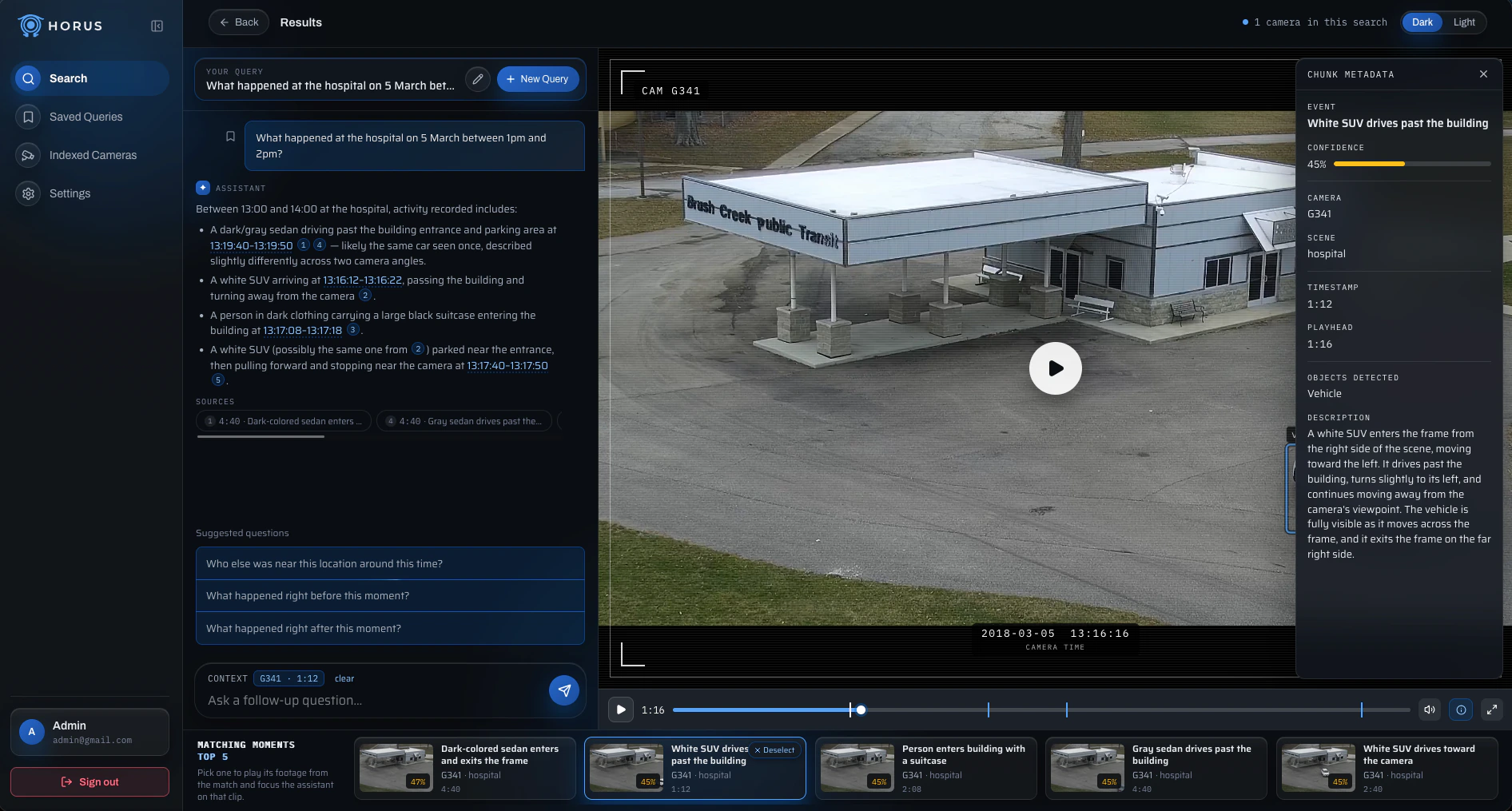Select Gray sedan drives past building clip
The height and width of the screenshot is (811, 1512).
tap(1156, 768)
